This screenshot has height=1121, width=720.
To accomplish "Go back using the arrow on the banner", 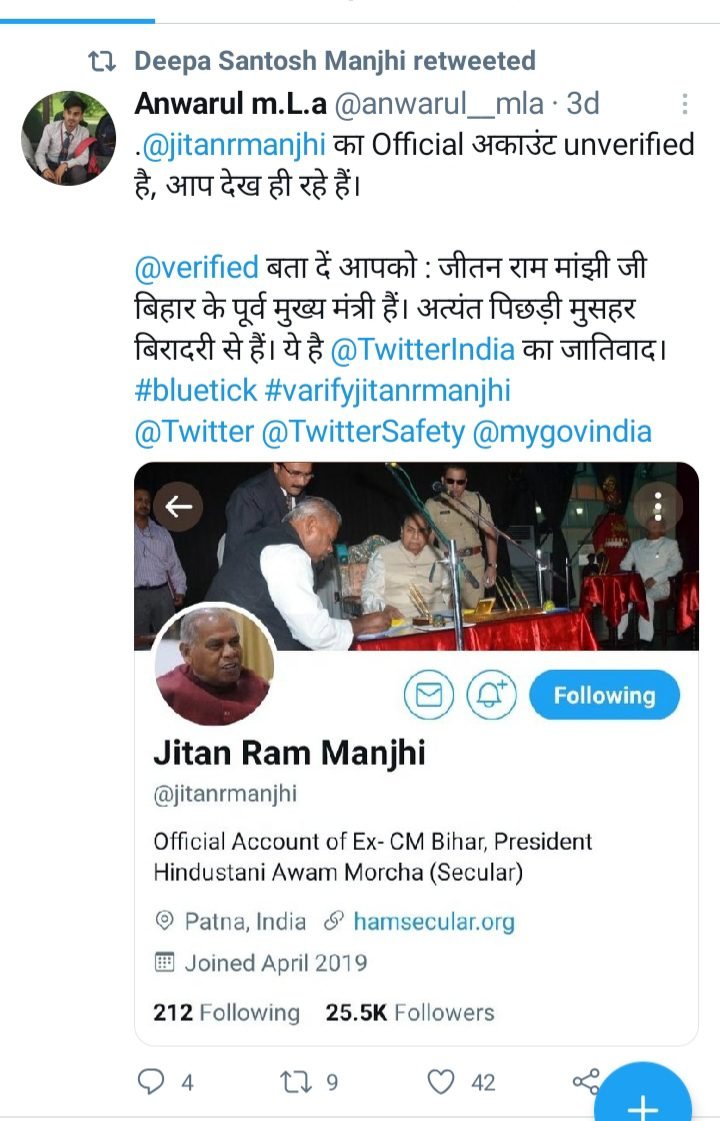I will coord(179,507).
